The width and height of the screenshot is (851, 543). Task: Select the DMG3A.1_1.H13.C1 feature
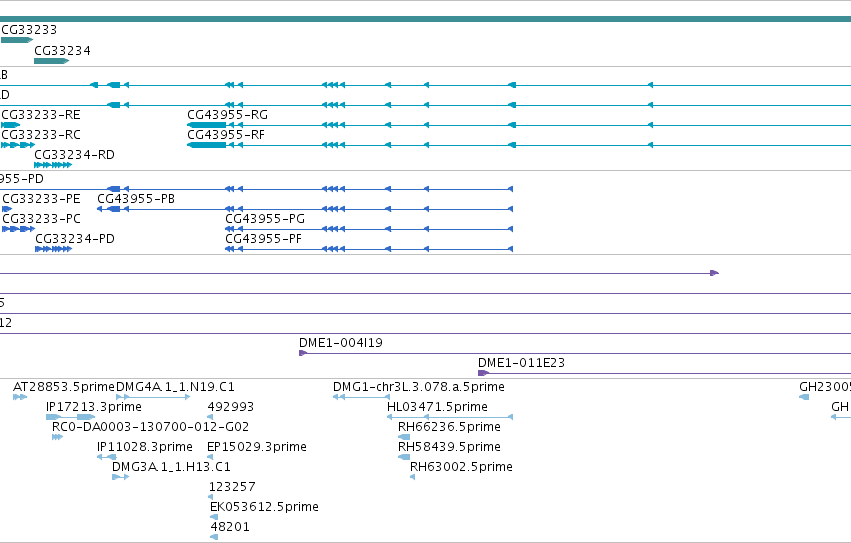pyautogui.click(x=120, y=477)
